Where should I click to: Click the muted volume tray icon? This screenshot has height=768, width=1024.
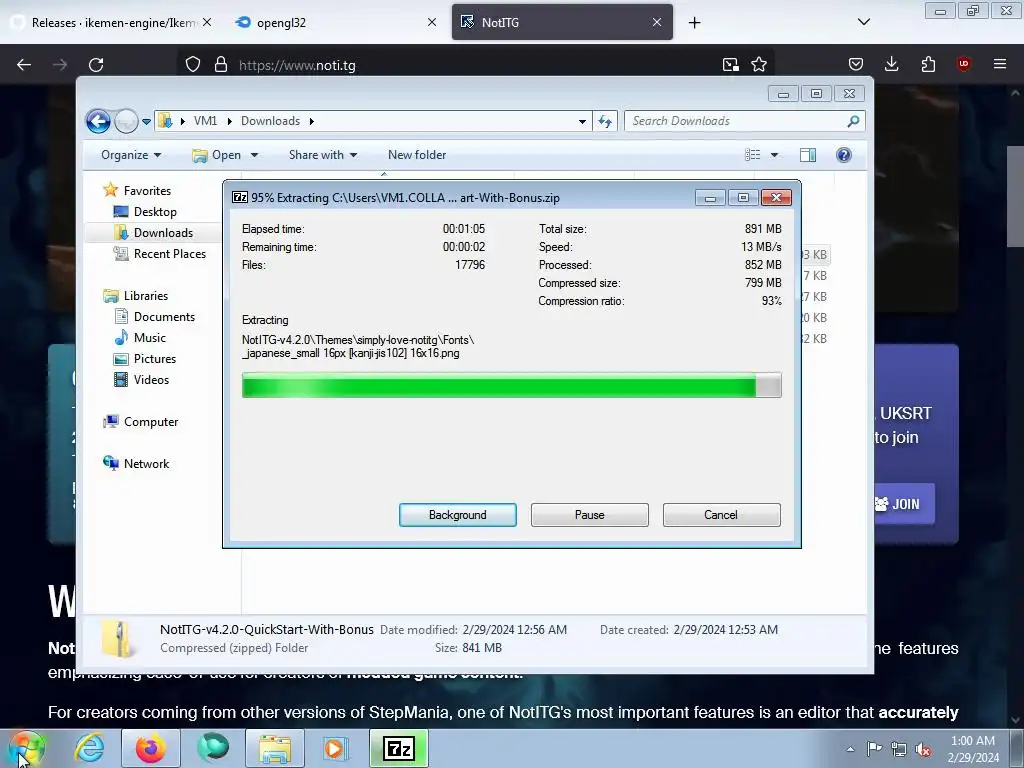pyautogui.click(x=923, y=750)
